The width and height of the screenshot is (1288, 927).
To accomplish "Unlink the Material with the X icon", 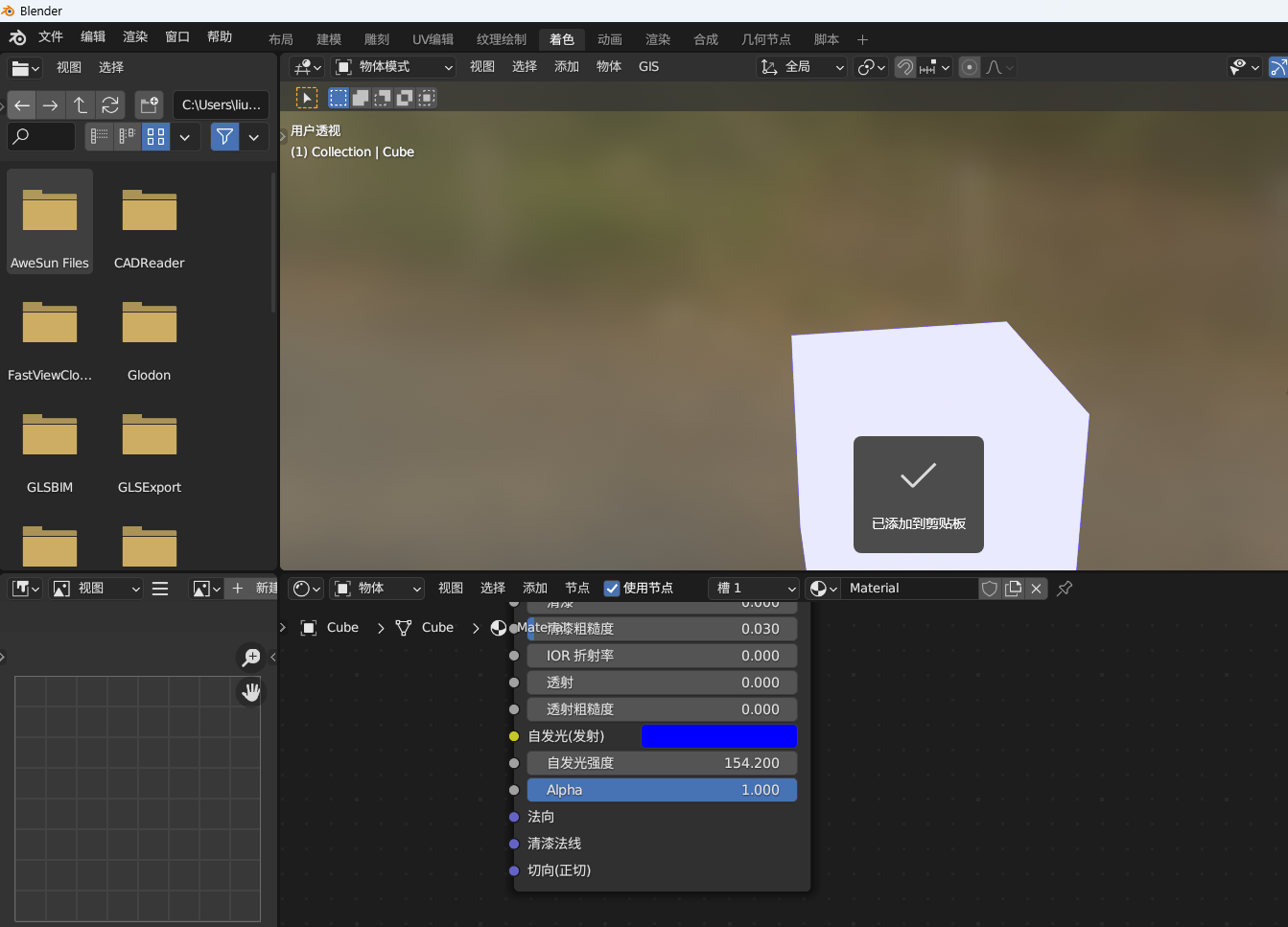I will pos(1036,589).
